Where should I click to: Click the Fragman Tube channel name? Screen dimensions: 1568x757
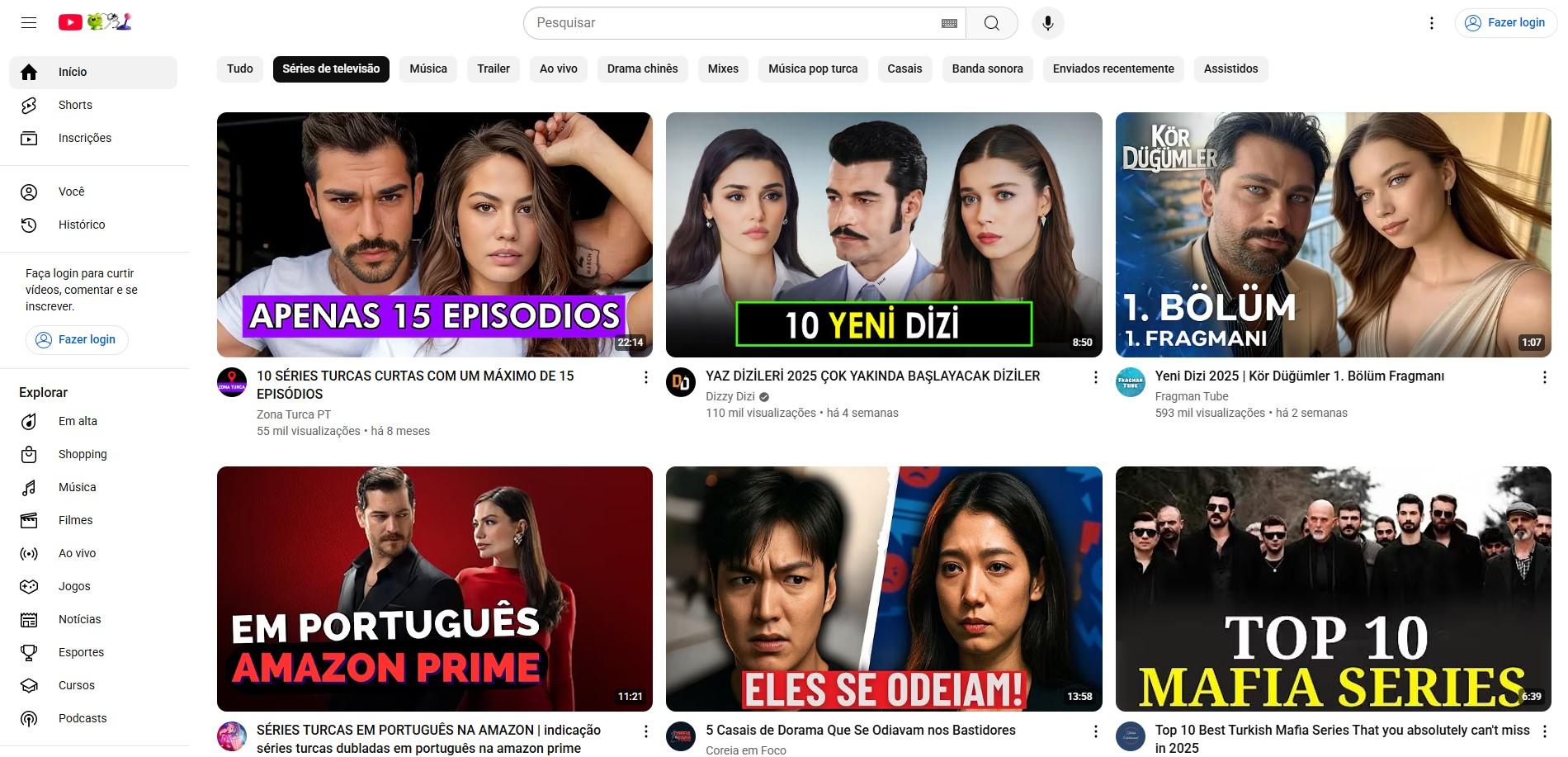coord(1191,396)
